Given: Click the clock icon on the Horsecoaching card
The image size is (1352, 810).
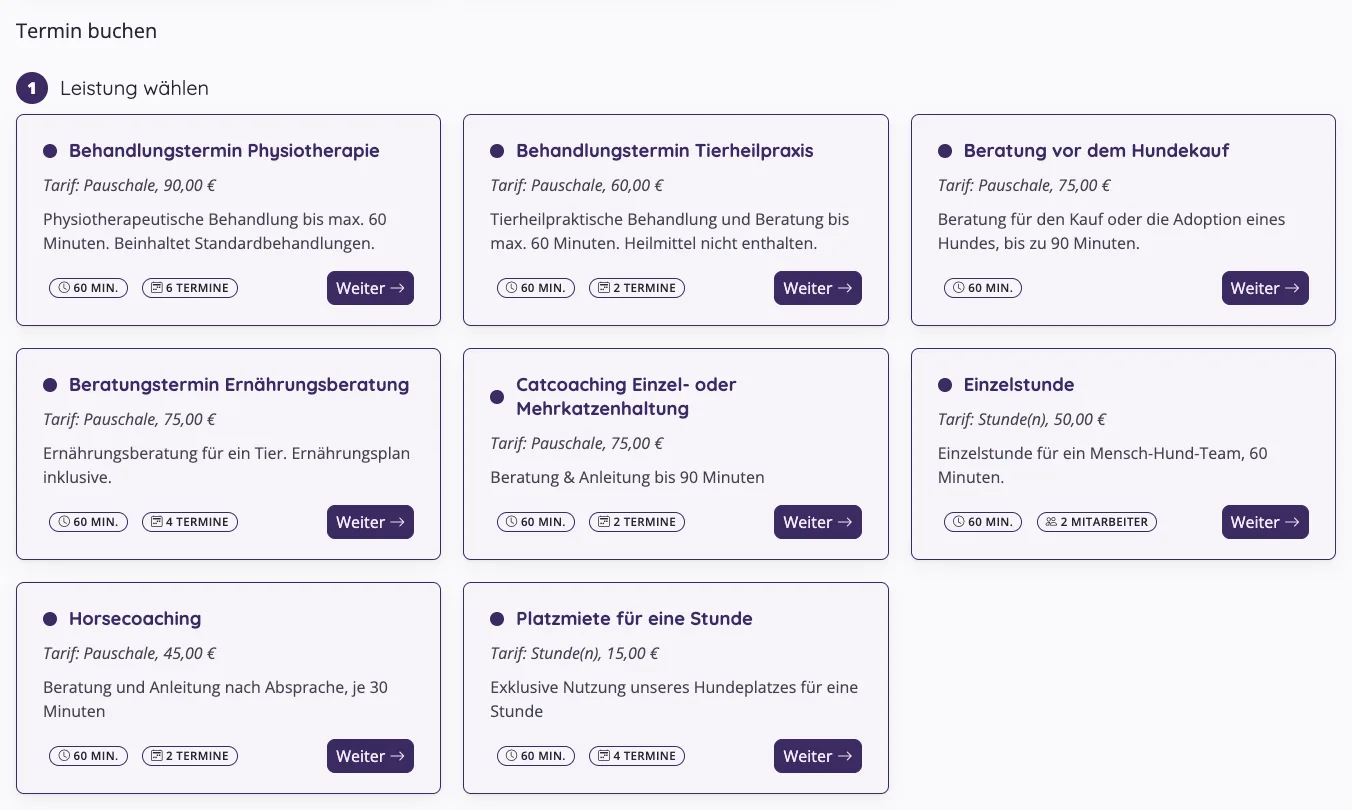Looking at the screenshot, I should click(64, 756).
